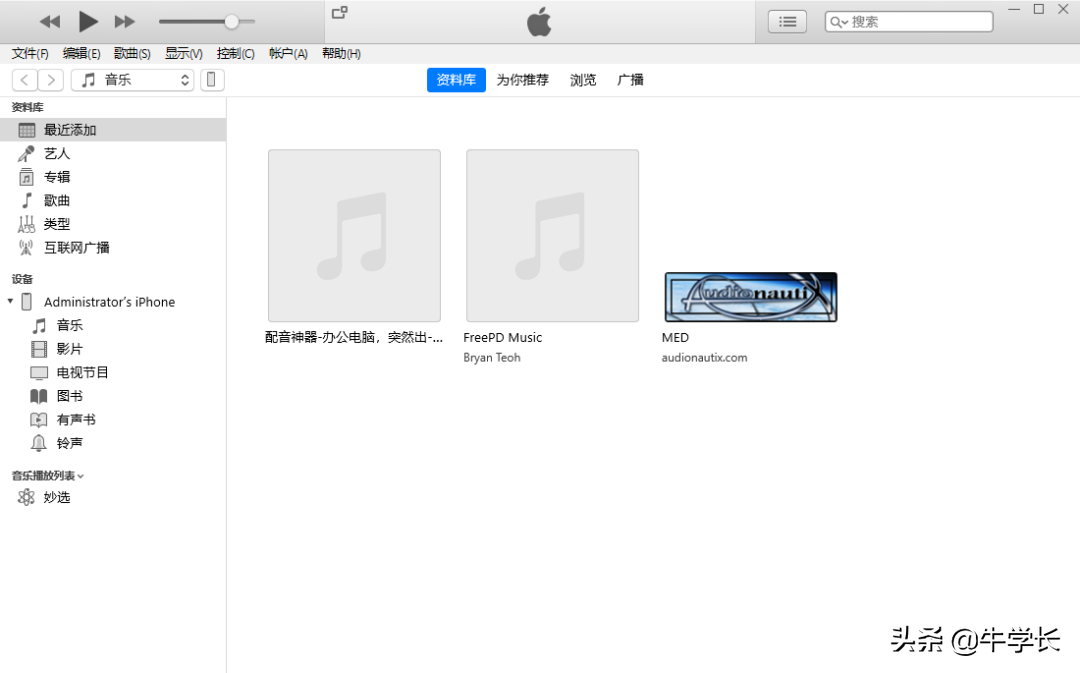The width and height of the screenshot is (1080, 673).
Task: Select 最近添加 in the sidebar
Action: (113, 130)
